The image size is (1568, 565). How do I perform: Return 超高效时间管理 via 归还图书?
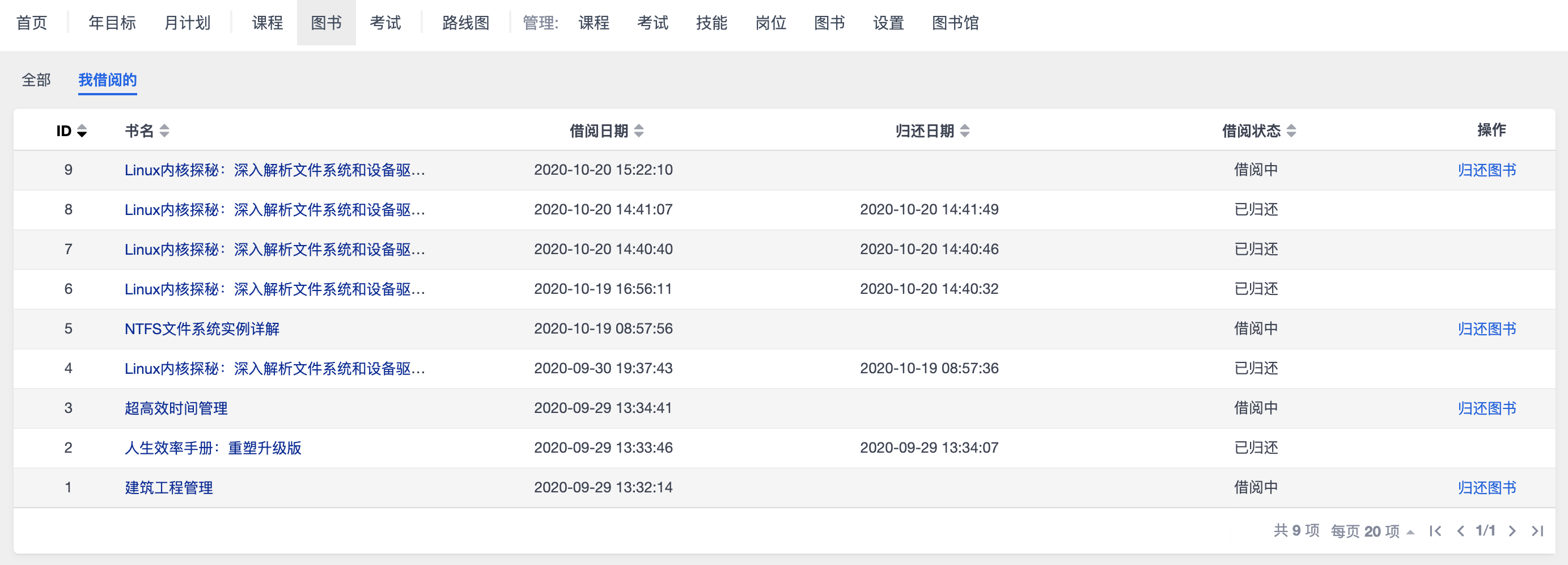click(x=1486, y=408)
